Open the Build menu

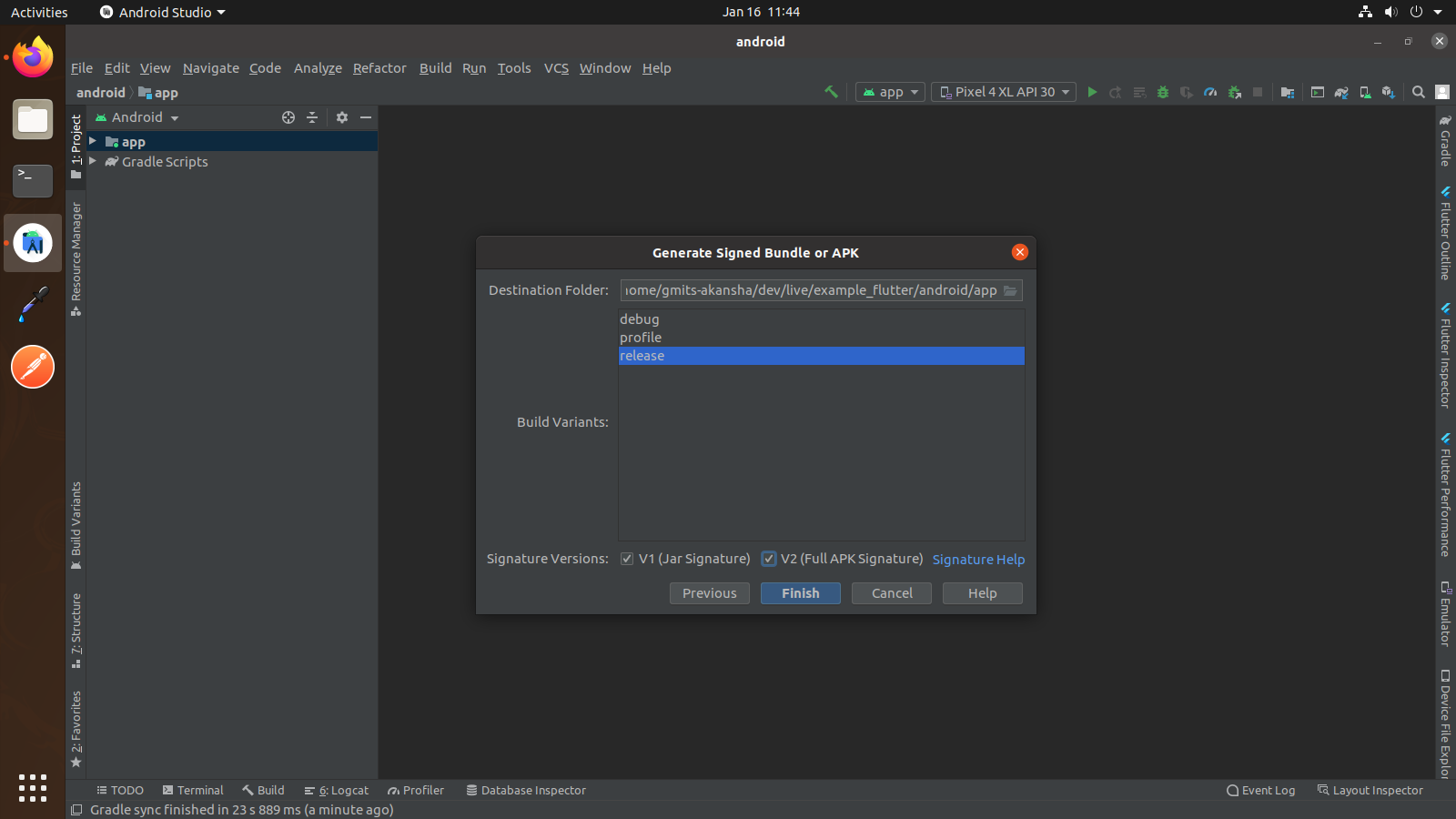tap(435, 68)
